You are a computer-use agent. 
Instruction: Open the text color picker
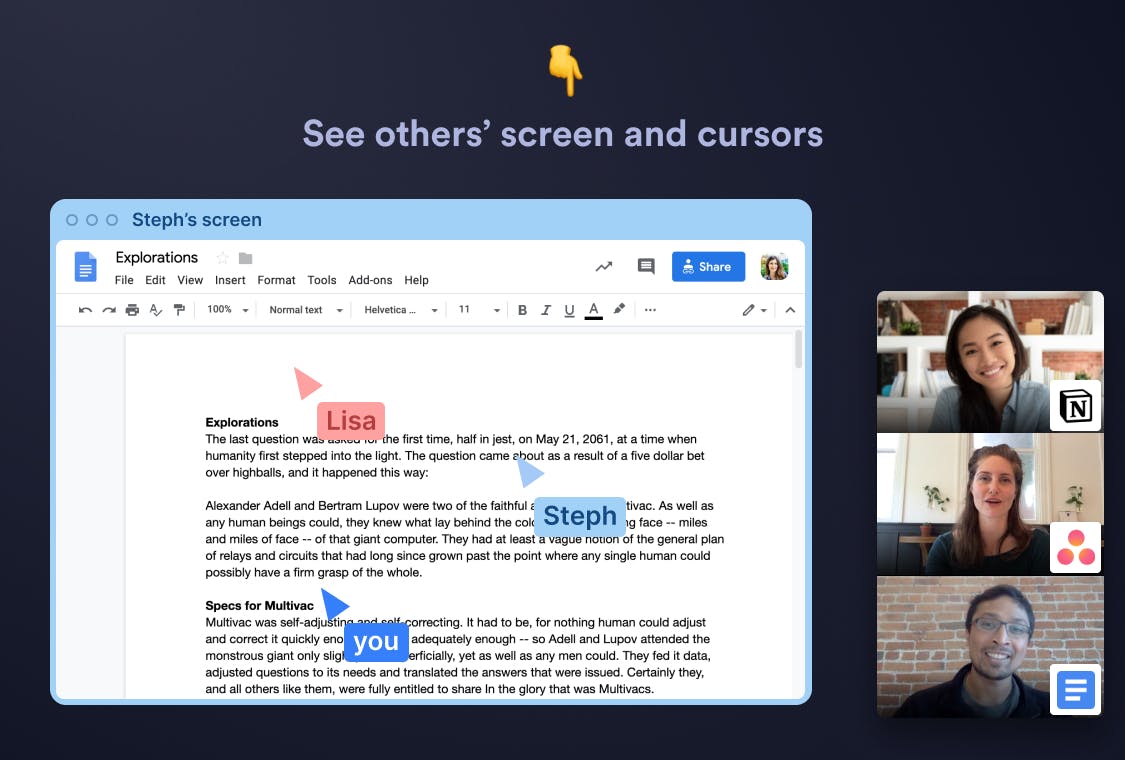(594, 310)
